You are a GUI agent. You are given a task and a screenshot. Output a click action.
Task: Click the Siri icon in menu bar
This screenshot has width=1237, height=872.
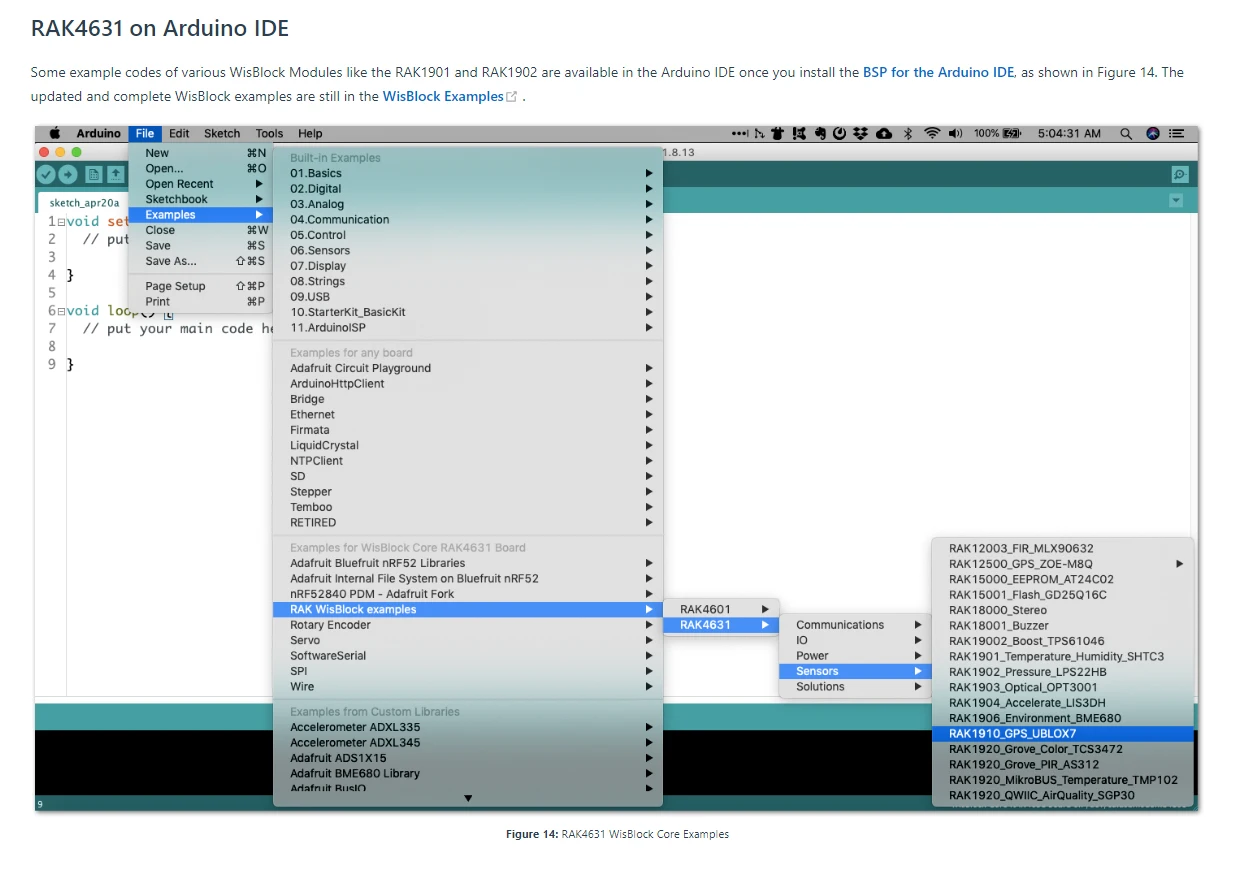(x=1153, y=133)
